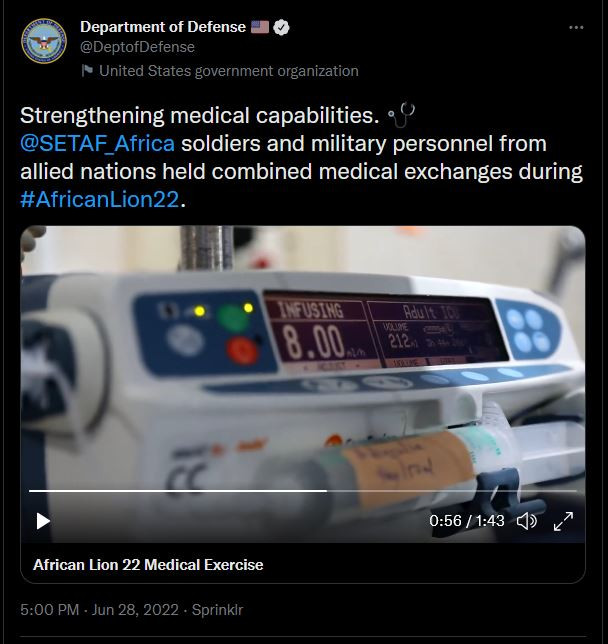Play the African Lion 22 video
Screen dimensions: 608x644
(43, 520)
